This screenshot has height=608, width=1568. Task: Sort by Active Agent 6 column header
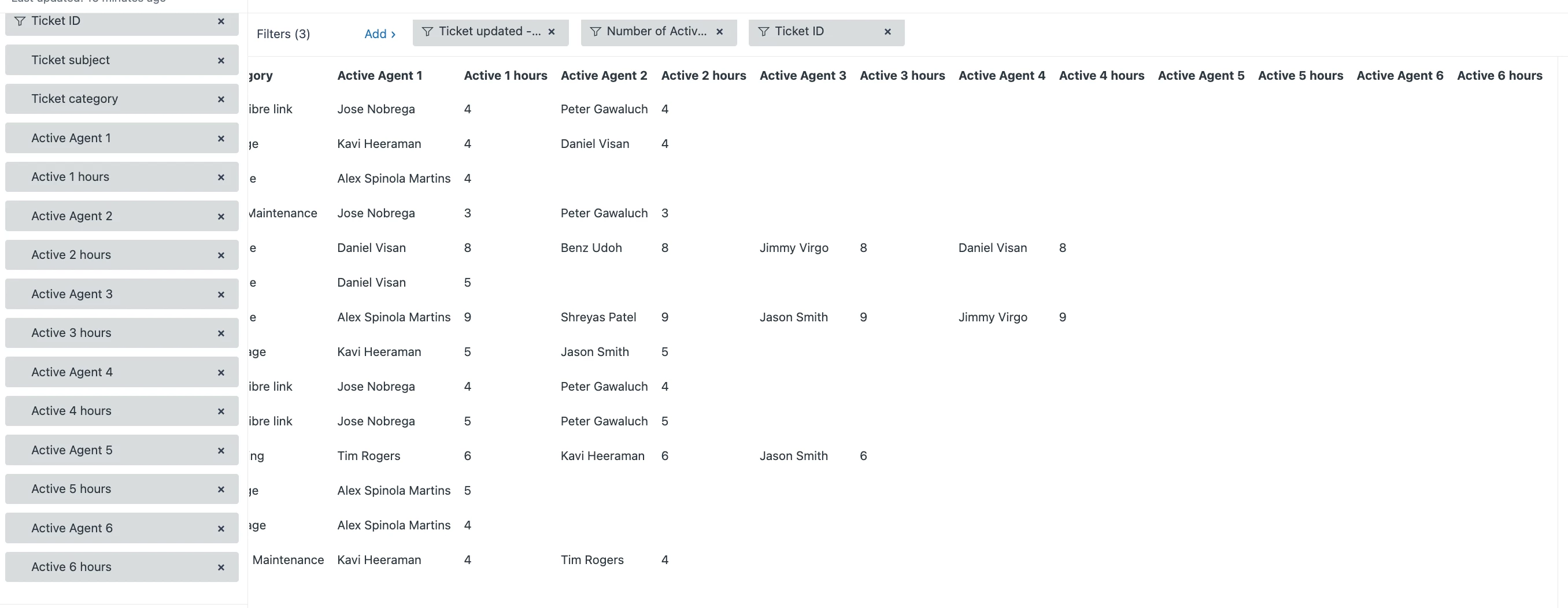tap(1400, 76)
